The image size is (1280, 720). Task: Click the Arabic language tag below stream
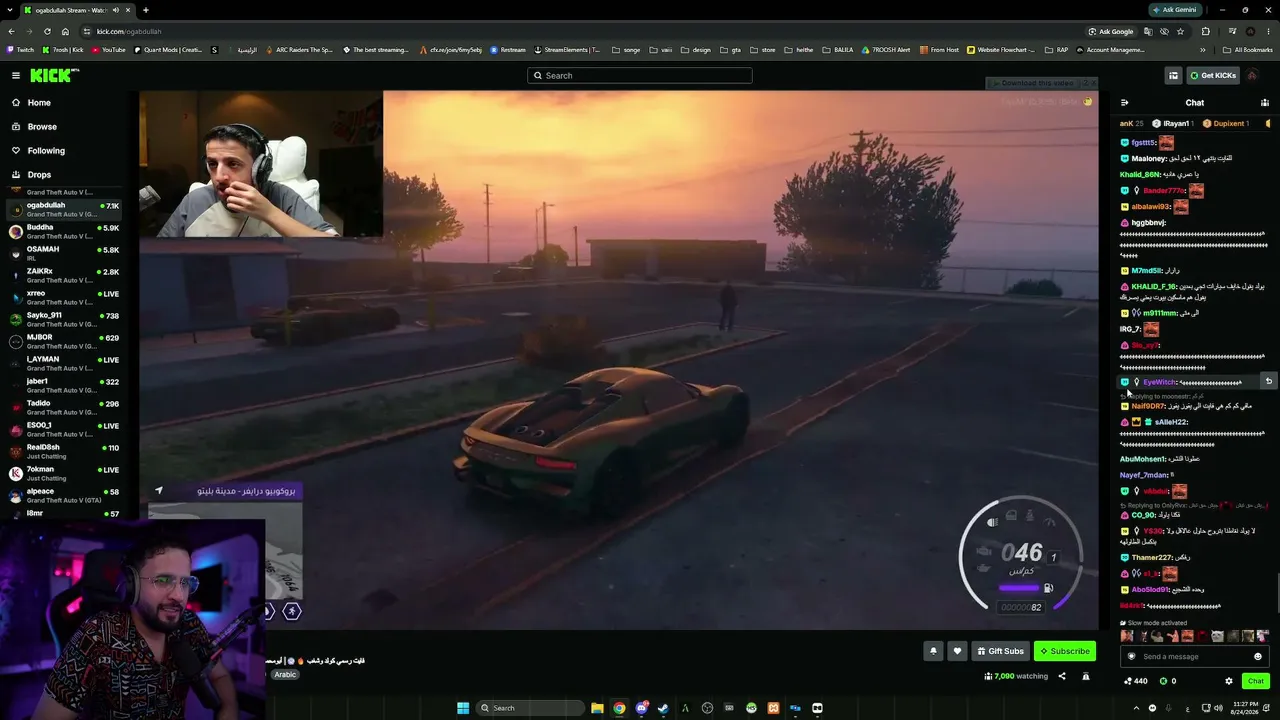[x=285, y=675]
